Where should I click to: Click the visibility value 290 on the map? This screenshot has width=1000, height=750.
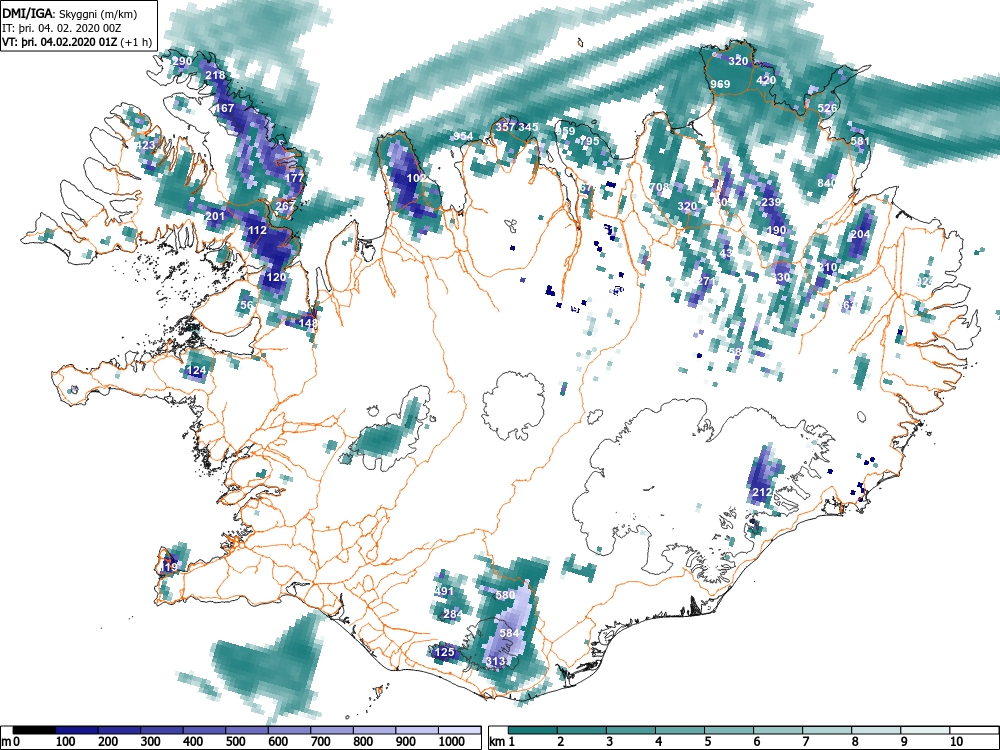(x=182, y=62)
